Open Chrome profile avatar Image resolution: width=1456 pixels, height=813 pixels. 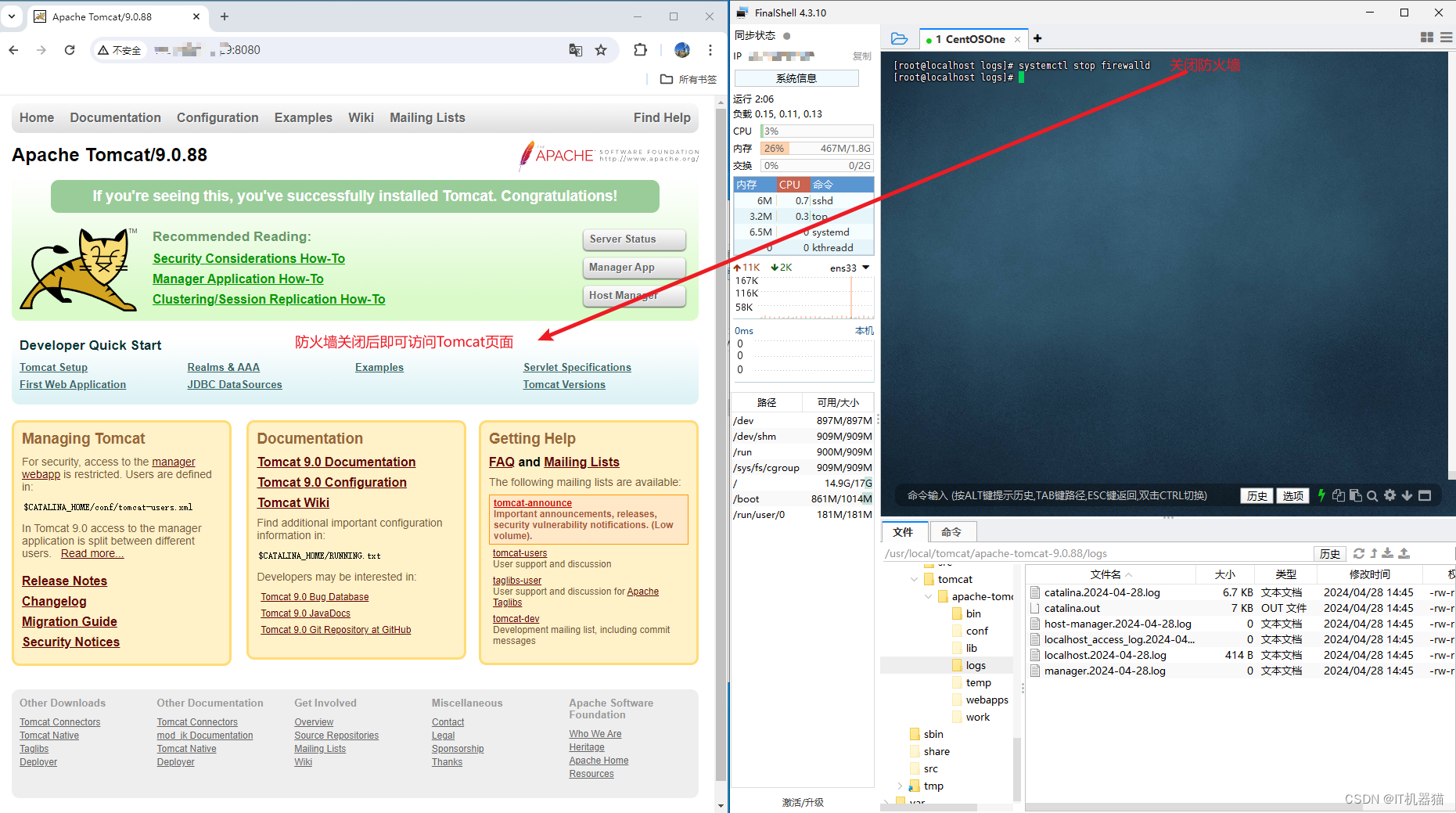point(682,50)
